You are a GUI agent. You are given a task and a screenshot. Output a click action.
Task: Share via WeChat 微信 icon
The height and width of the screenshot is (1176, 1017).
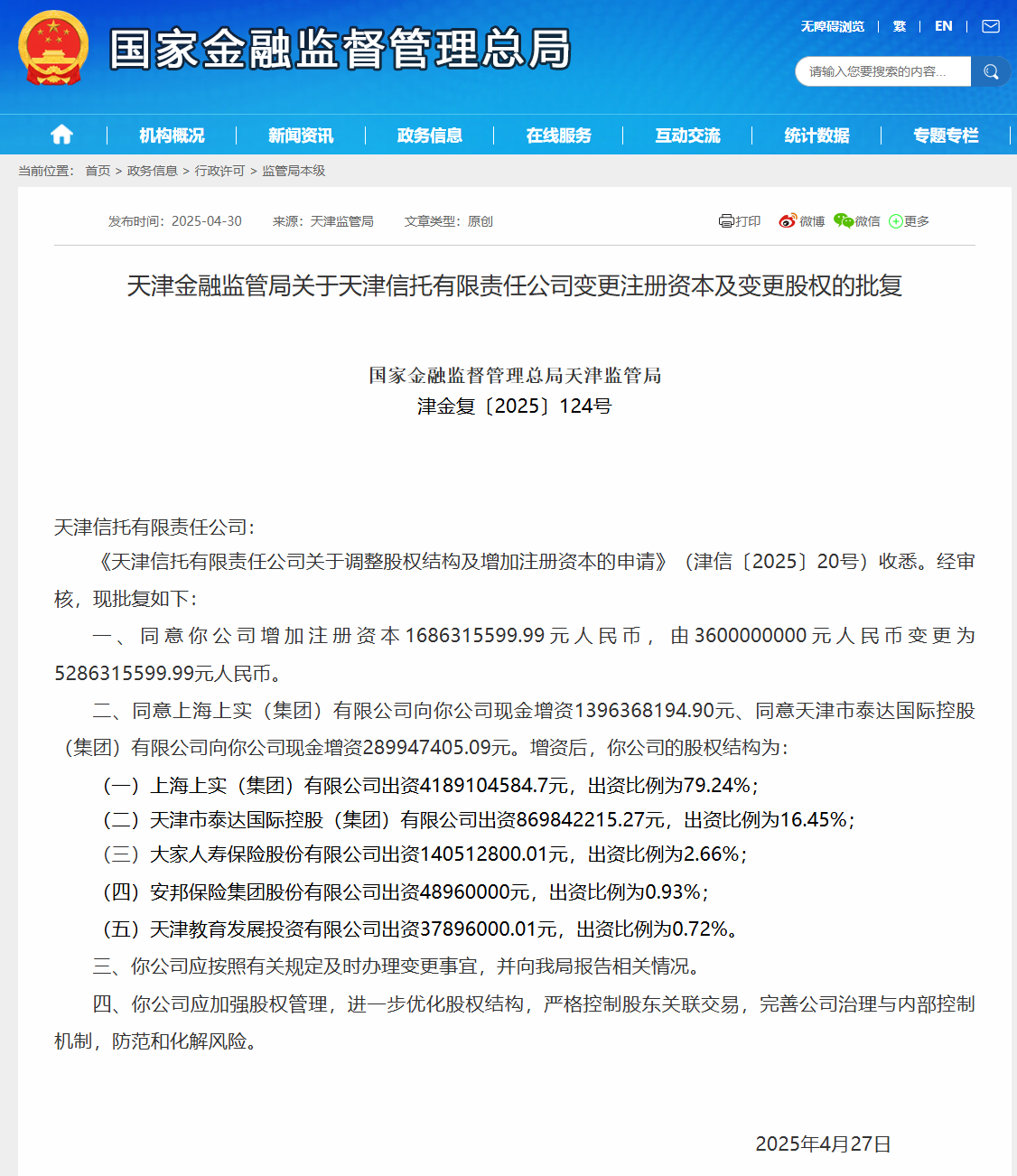[x=856, y=221]
